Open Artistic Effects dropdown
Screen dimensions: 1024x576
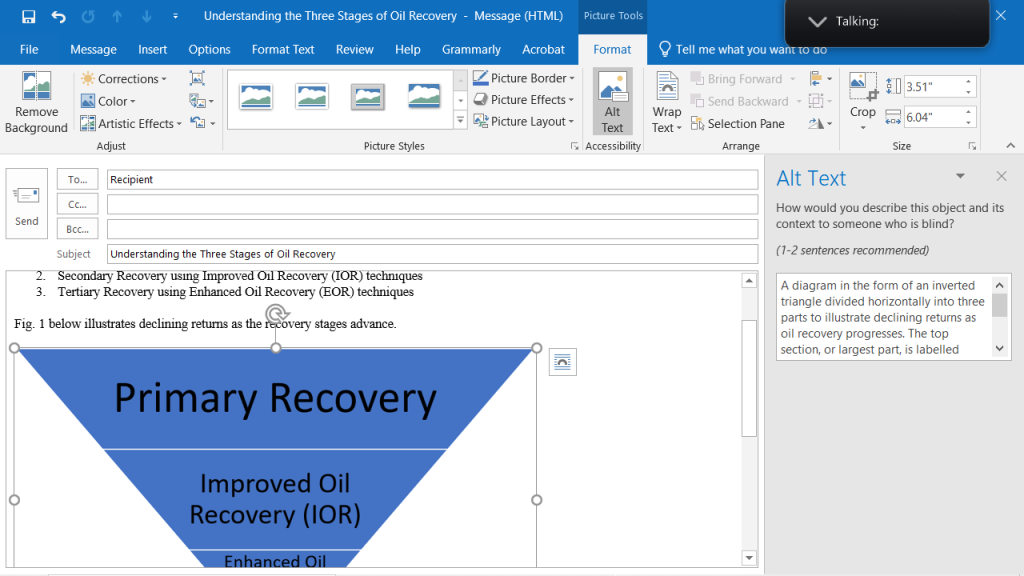[131, 123]
